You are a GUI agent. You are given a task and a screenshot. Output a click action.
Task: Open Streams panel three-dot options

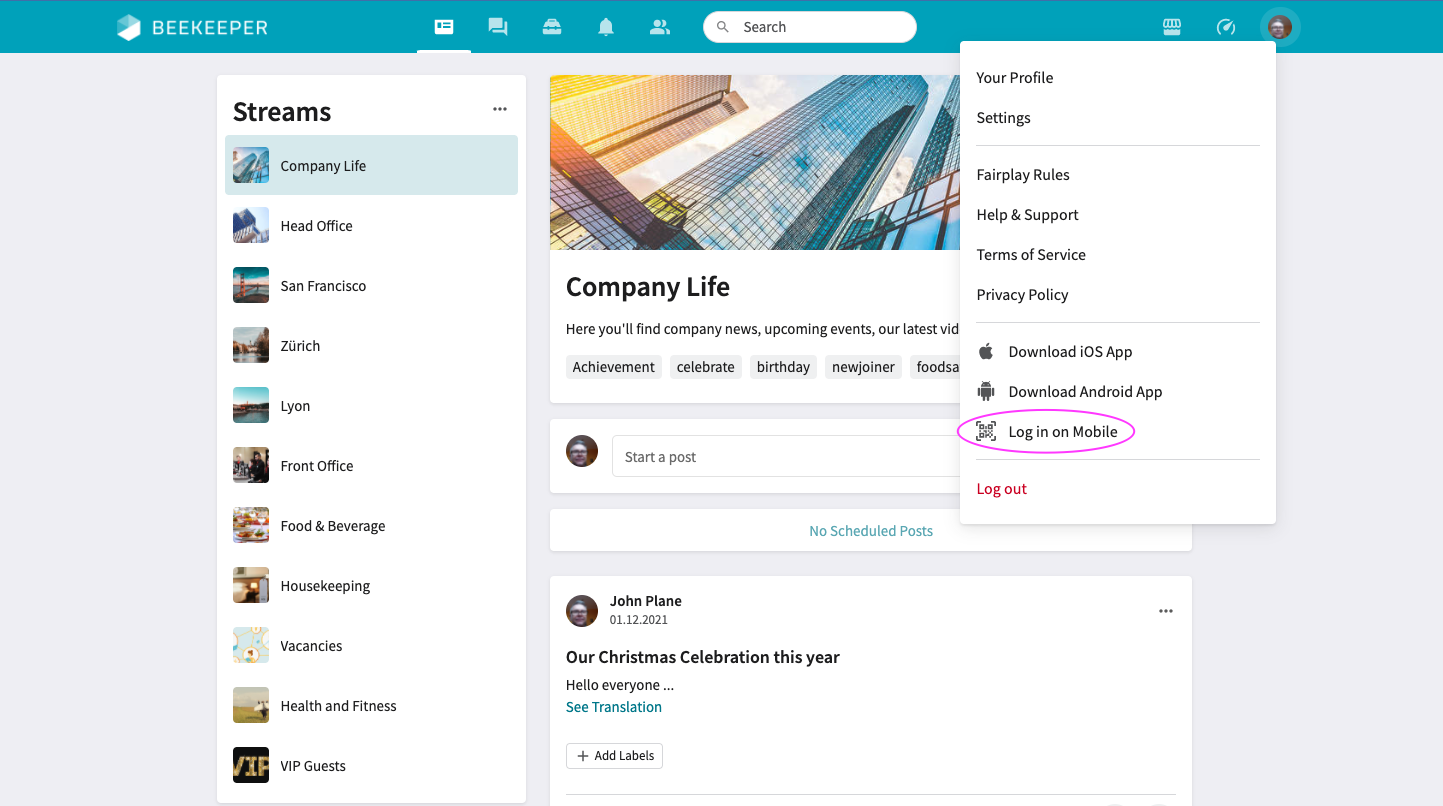[x=500, y=109]
